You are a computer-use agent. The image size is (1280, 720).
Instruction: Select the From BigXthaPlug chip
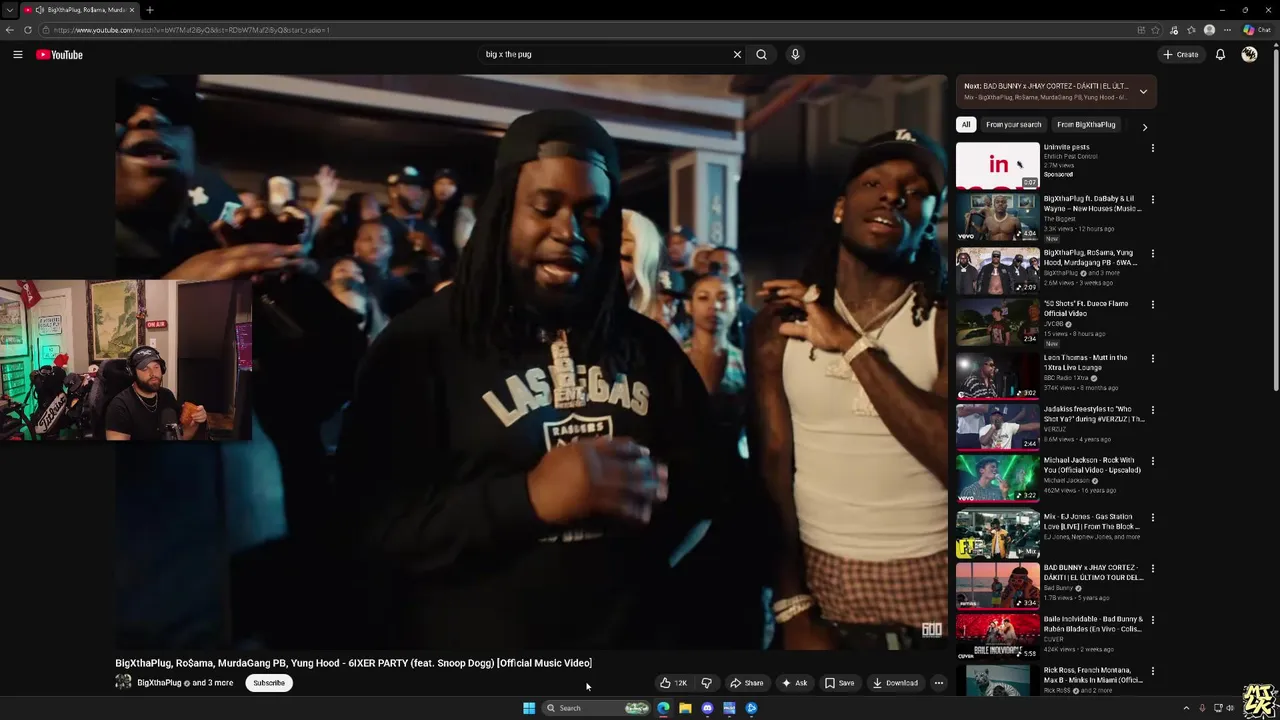pyautogui.click(x=1086, y=125)
